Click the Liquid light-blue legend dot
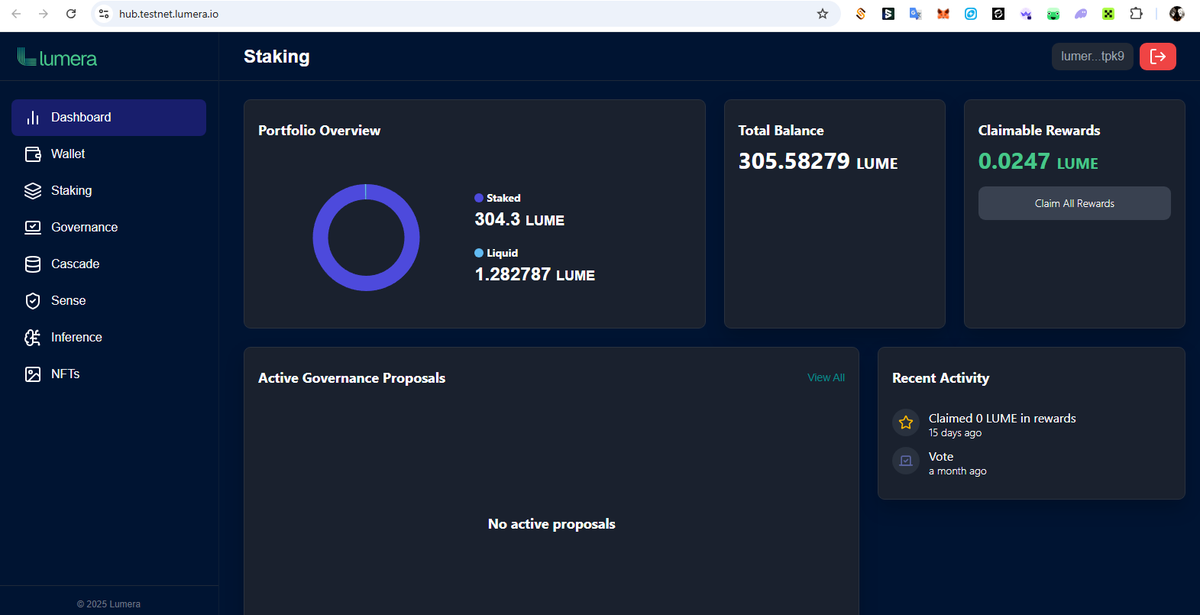This screenshot has height=615, width=1200. point(479,253)
